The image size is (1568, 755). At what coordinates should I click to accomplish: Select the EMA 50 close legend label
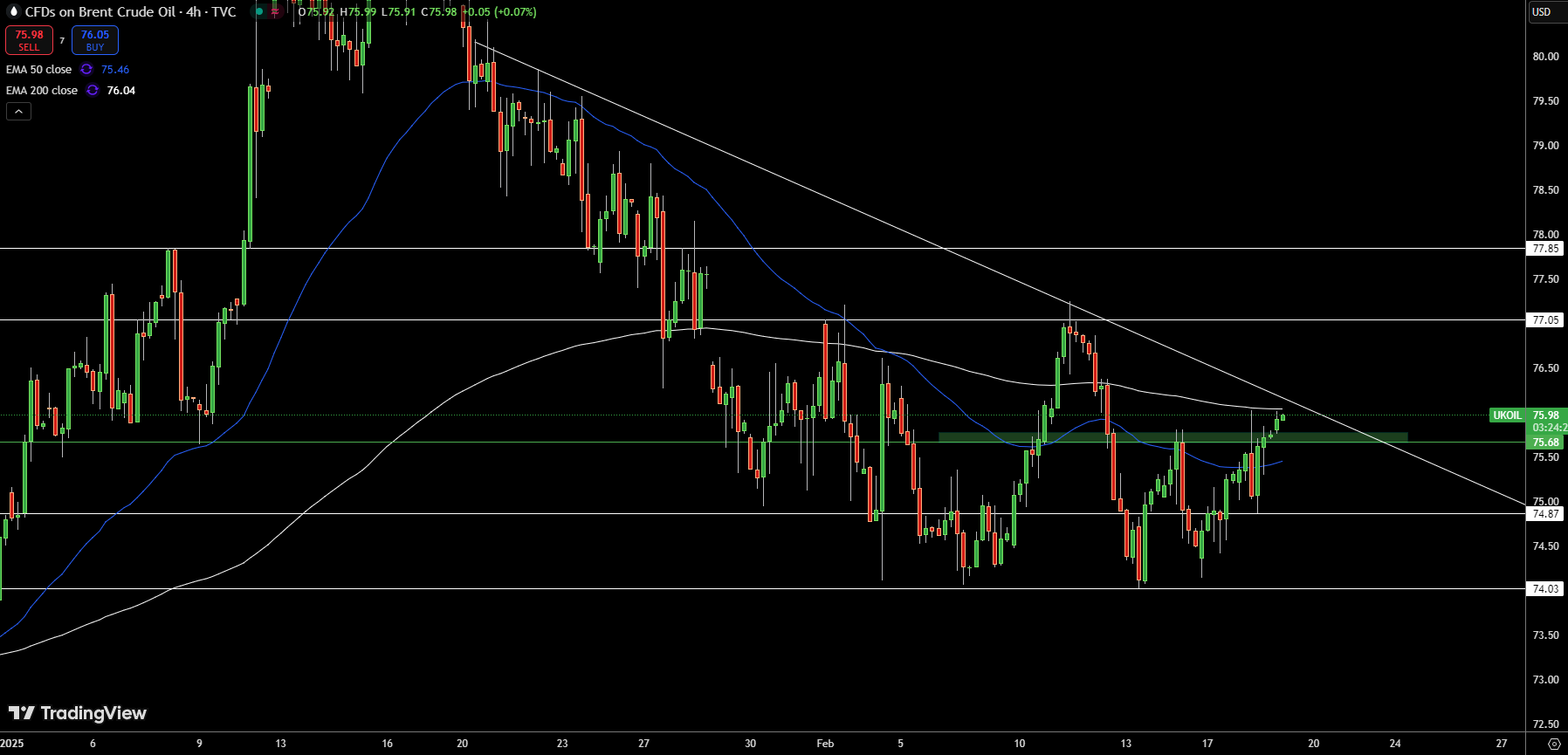point(38,69)
